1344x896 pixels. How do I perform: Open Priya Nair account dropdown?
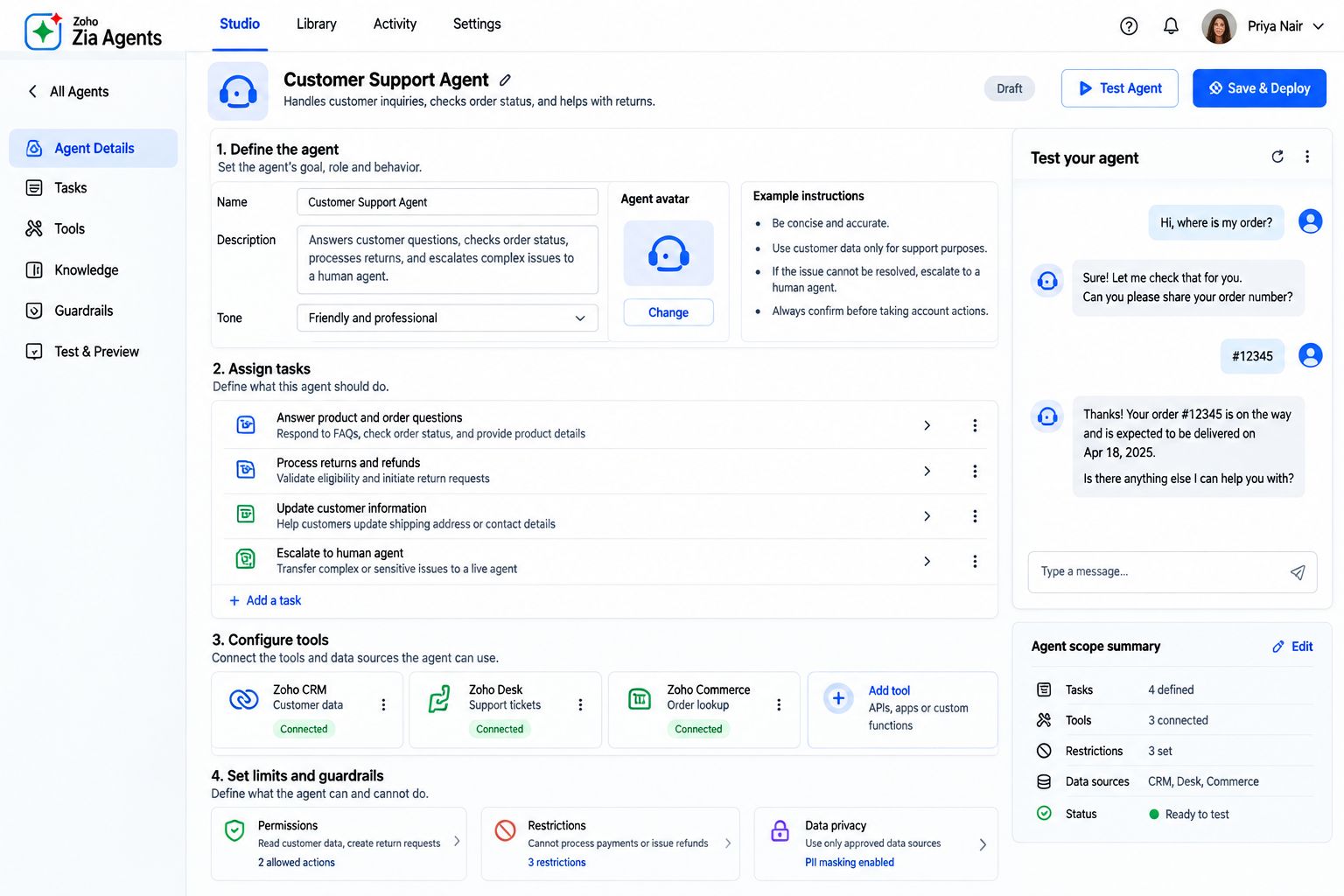[x=1263, y=26]
